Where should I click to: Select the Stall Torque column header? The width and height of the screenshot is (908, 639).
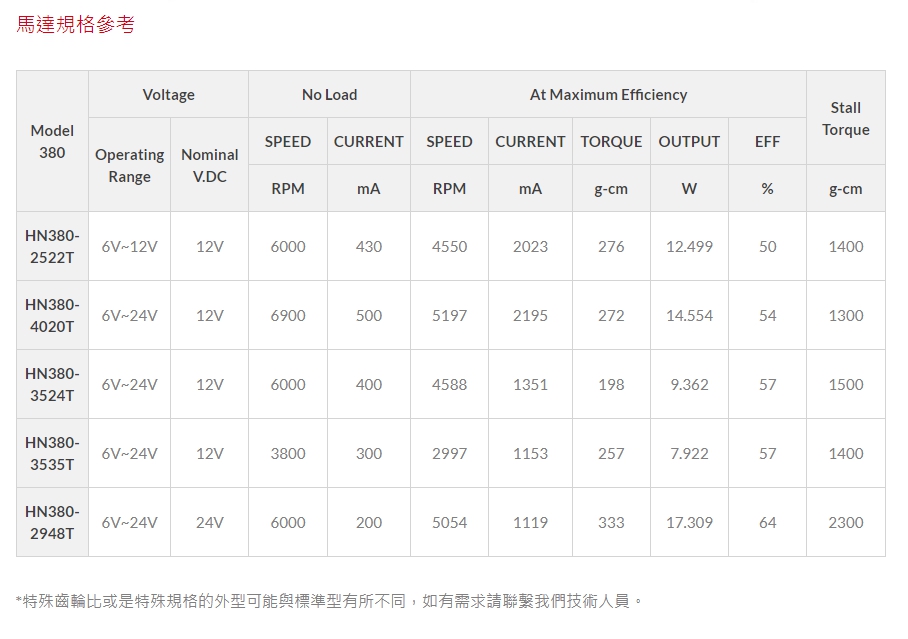tap(845, 118)
